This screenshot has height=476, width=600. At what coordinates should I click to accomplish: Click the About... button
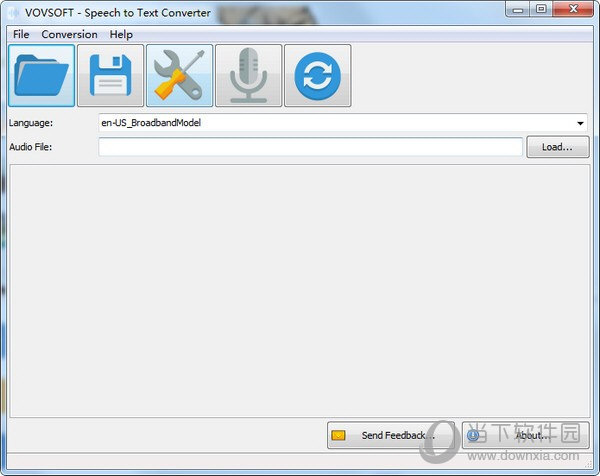click(x=525, y=435)
